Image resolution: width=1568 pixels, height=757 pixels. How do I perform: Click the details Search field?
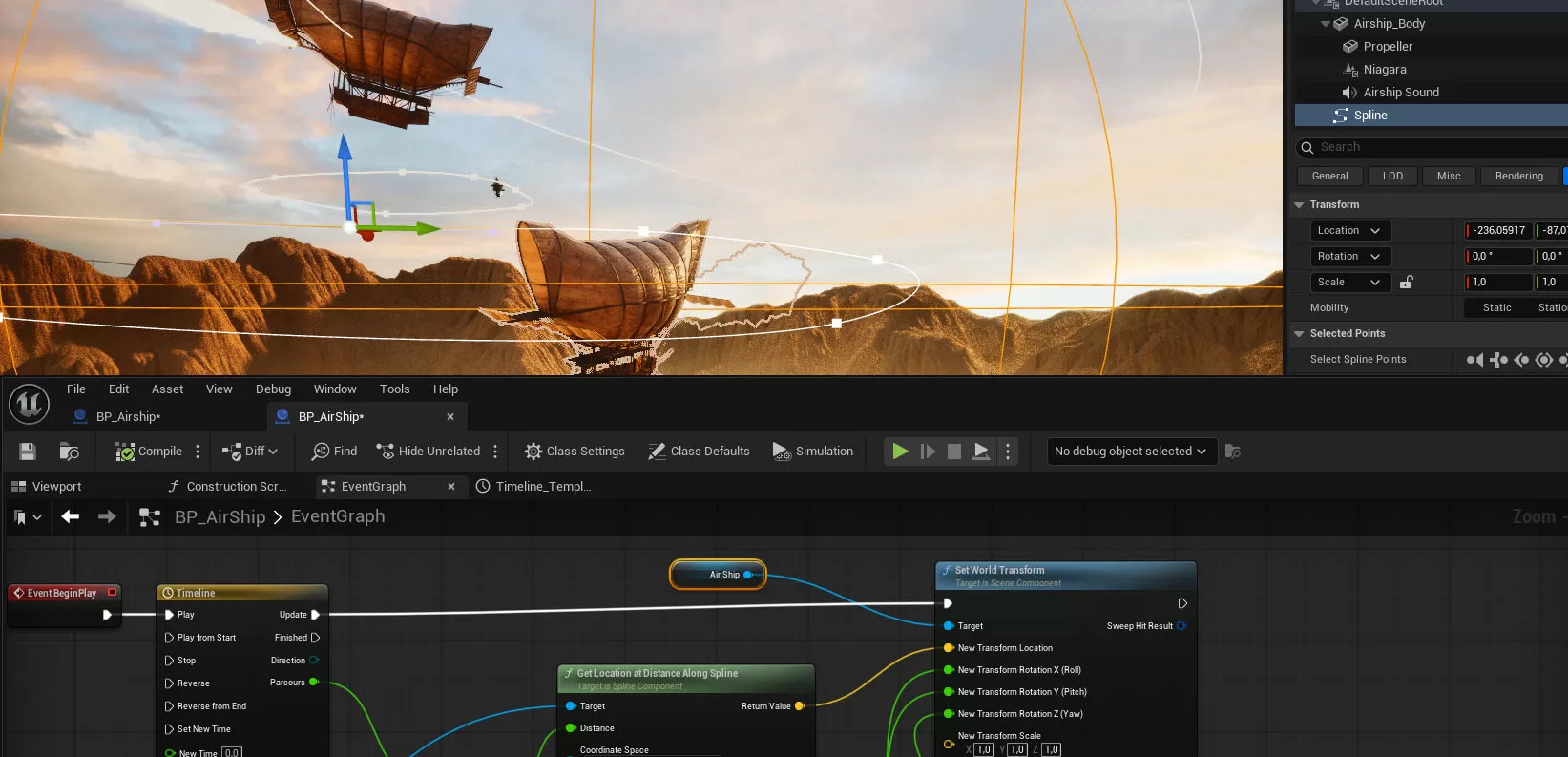point(1432,147)
